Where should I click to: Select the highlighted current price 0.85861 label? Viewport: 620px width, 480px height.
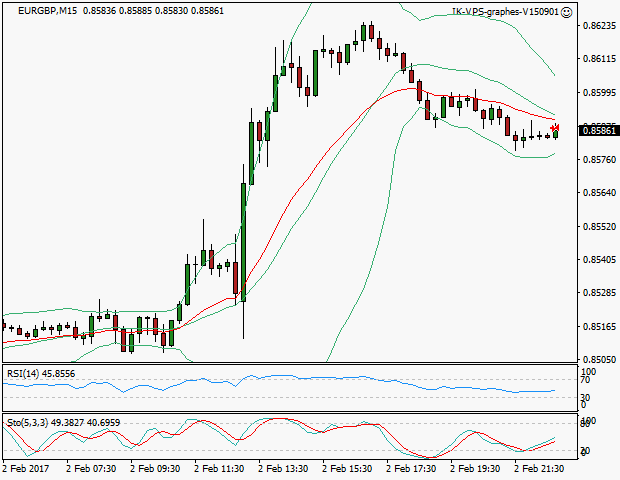click(x=597, y=130)
